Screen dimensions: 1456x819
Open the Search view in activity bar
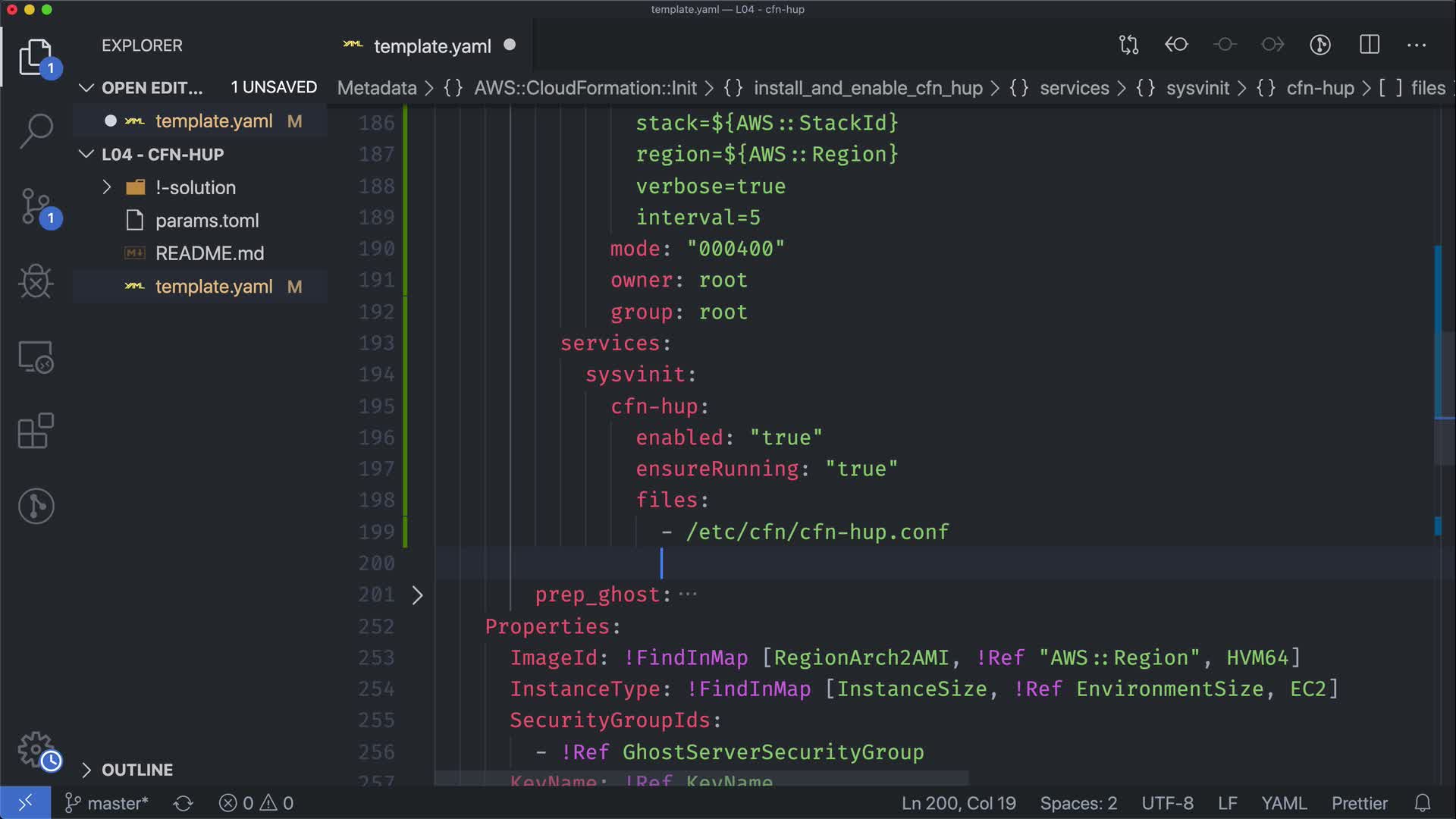36,130
